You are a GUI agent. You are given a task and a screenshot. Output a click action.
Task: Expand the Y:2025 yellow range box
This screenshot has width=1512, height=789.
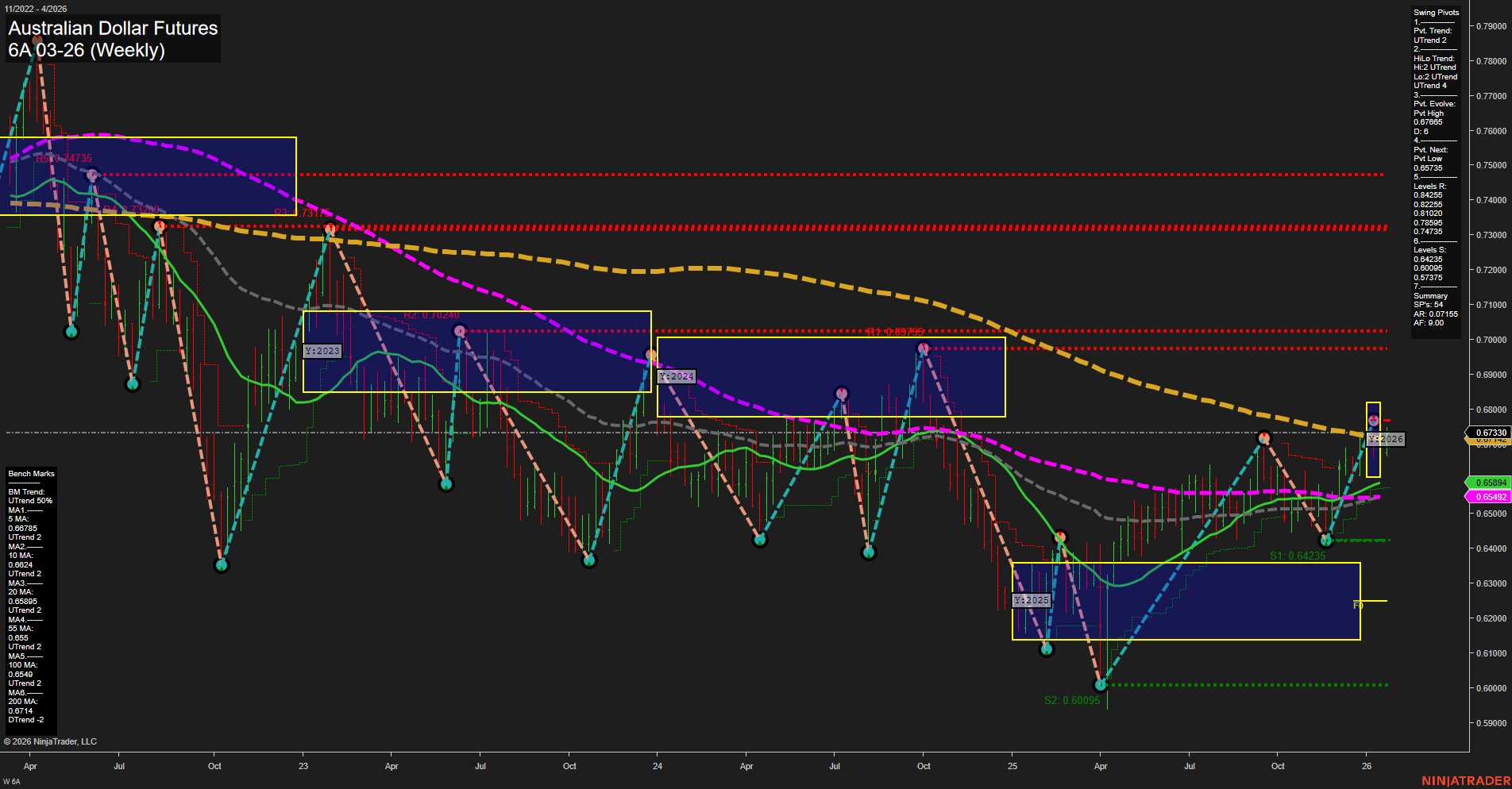1186,603
